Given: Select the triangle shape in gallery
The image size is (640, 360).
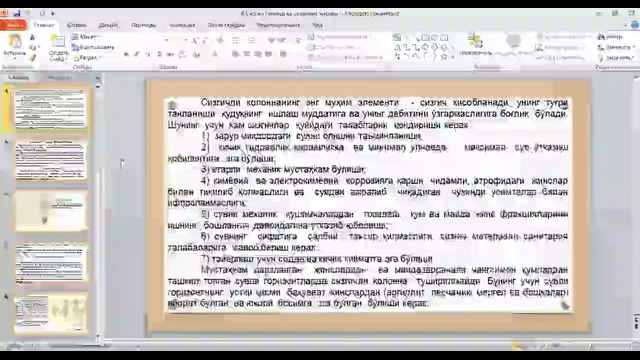Looking at the screenshot, I should click(397, 47).
